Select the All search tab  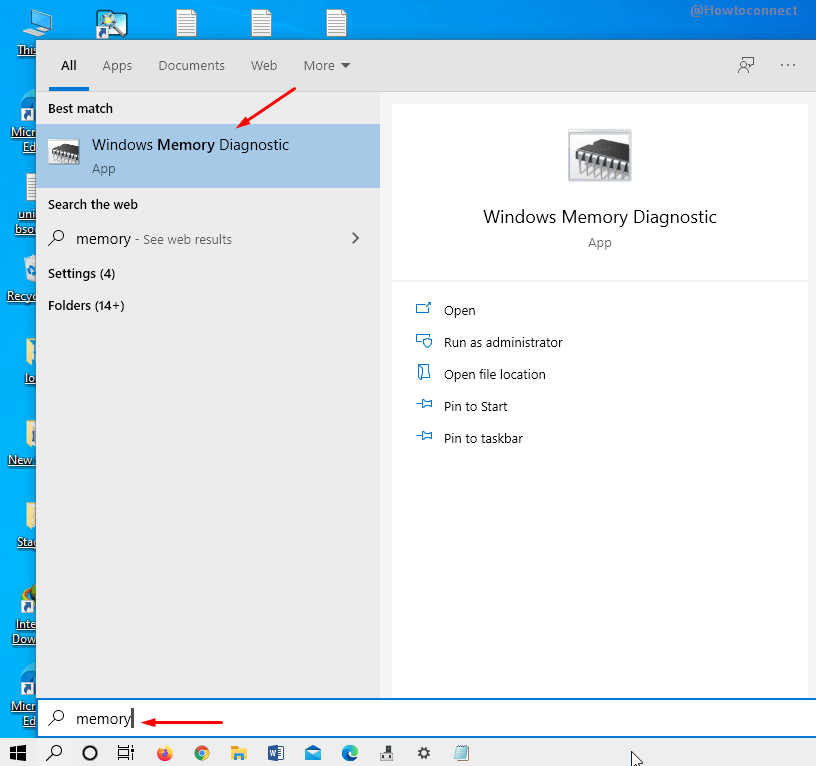click(x=69, y=66)
